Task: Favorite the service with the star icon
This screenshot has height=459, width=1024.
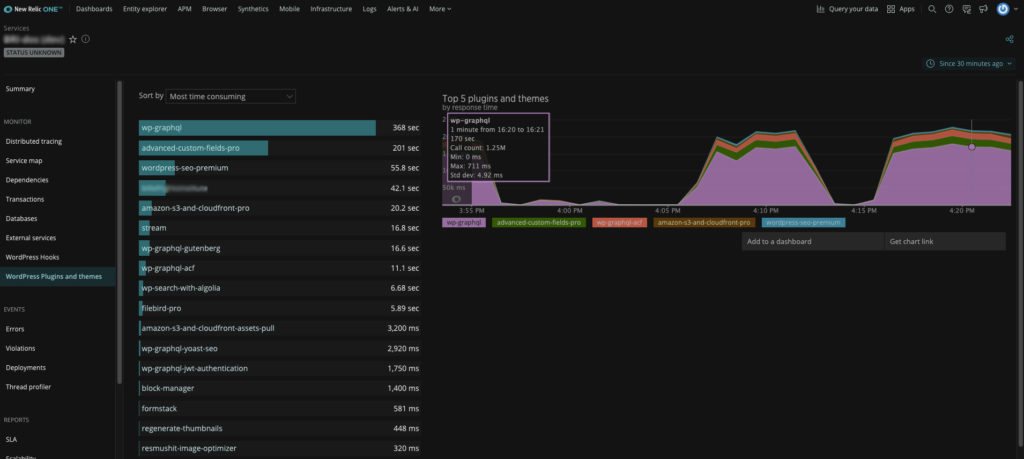Action: click(73, 39)
